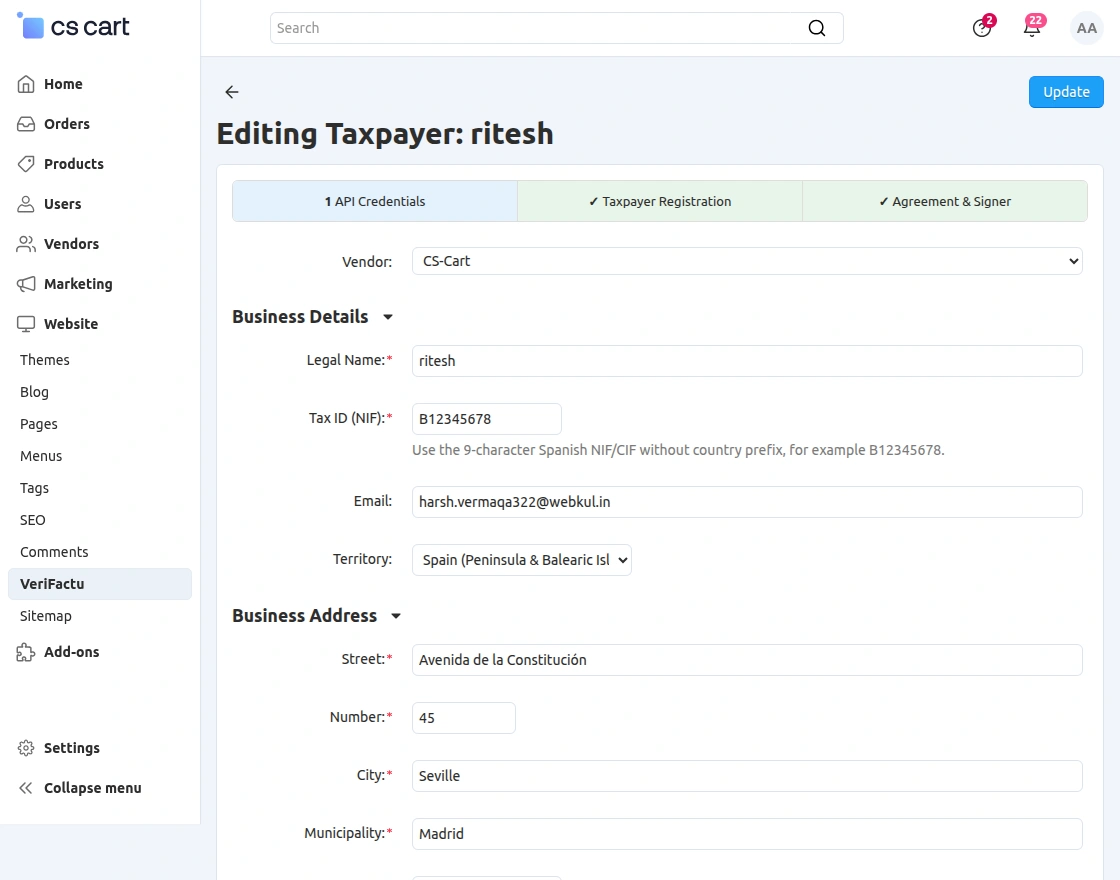This screenshot has height=880, width=1120.
Task: Switch to the Agreement & Signer step tab
Action: [x=945, y=201]
